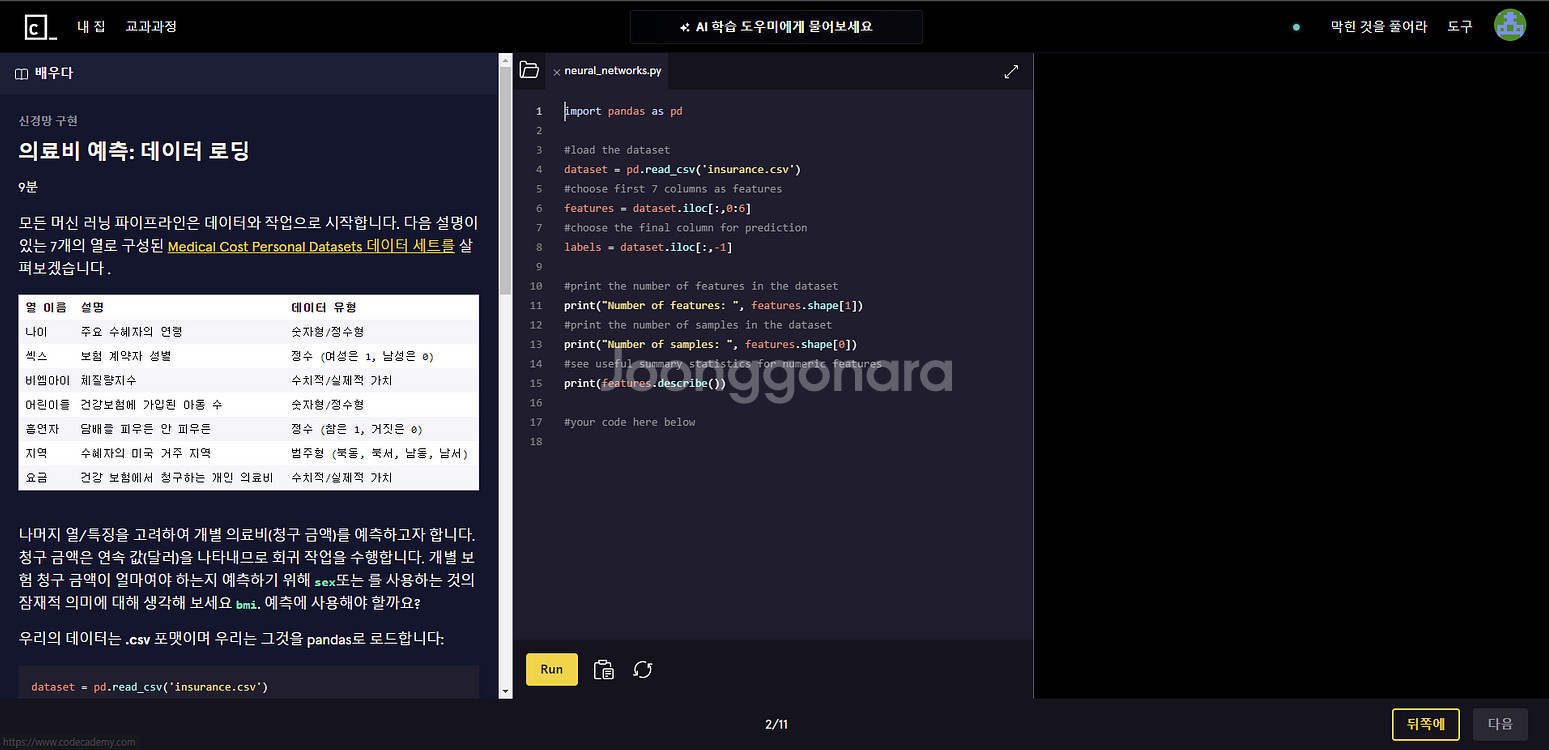Close the neural_networks.py tab
The width and height of the screenshot is (1549, 750).
click(x=556, y=72)
